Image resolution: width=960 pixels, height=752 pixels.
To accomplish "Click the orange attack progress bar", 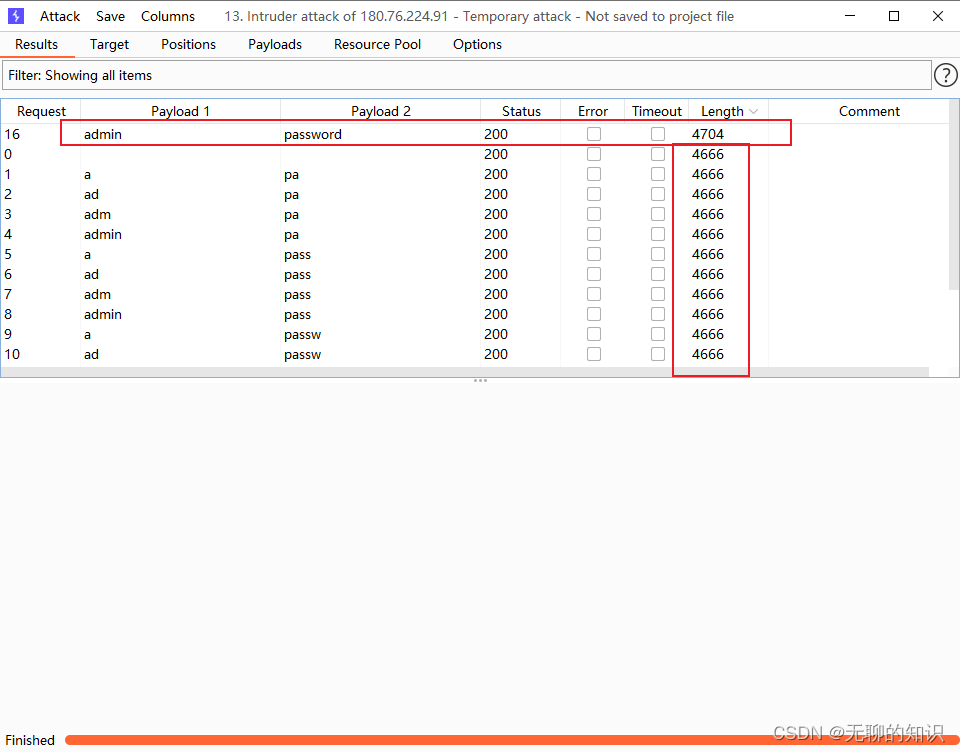I will click(512, 740).
